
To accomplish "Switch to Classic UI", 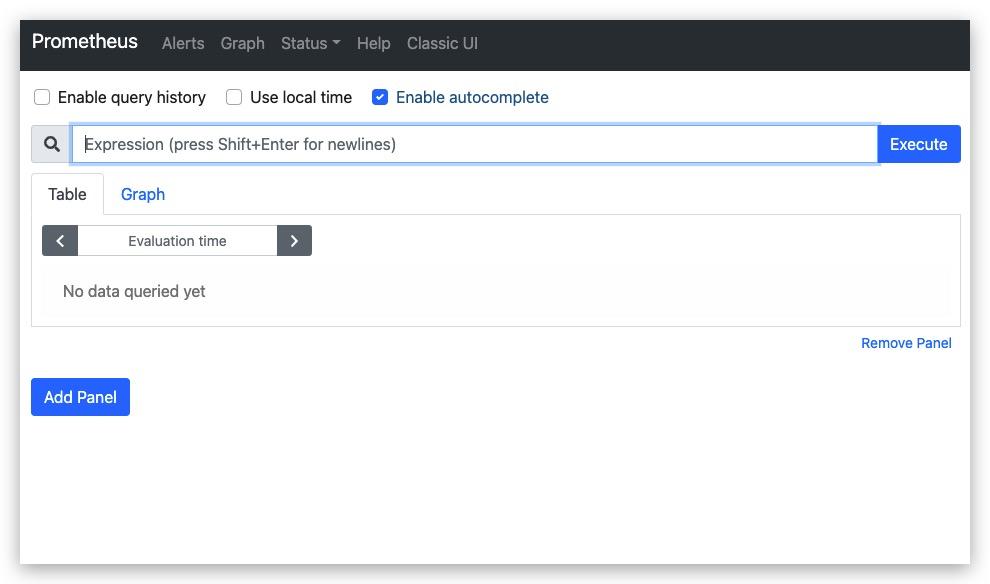I will 442,43.
